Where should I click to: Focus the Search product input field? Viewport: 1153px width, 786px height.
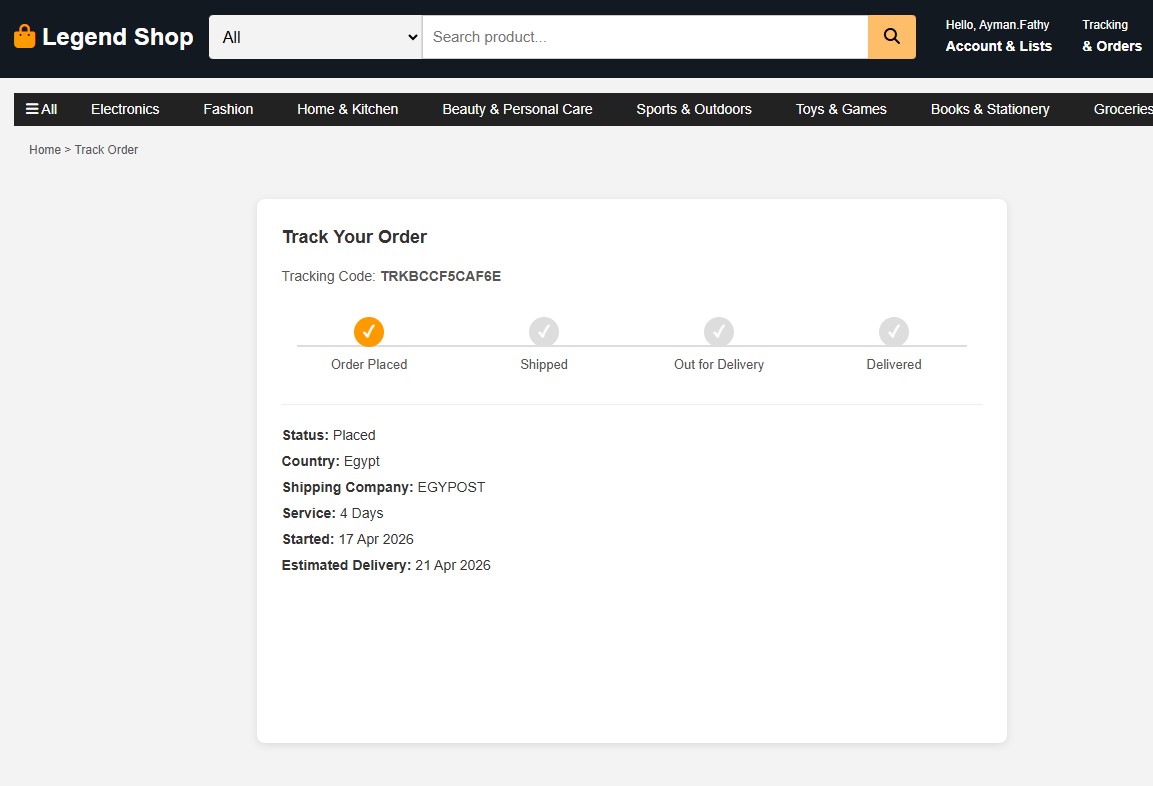[x=645, y=37]
